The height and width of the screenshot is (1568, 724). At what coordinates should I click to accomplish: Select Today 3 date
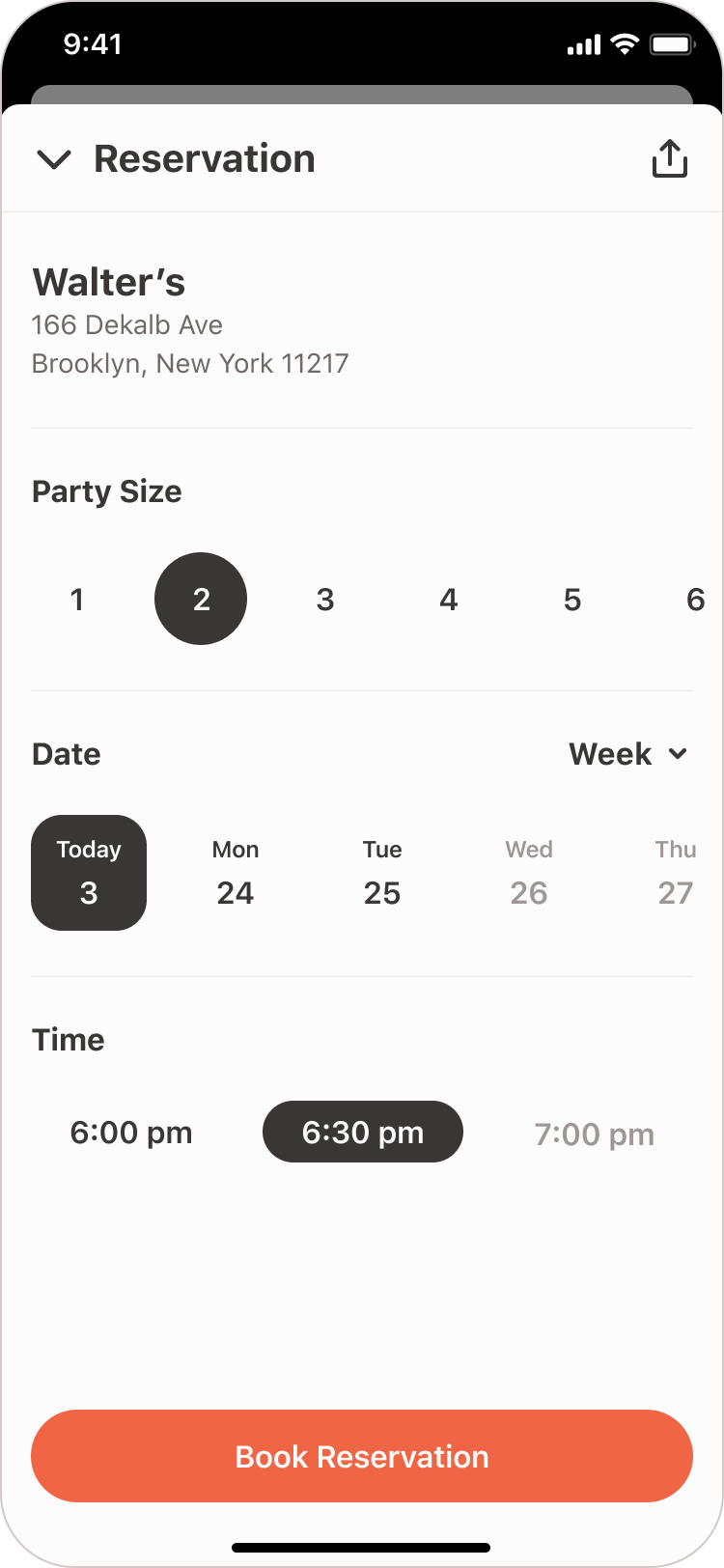[89, 873]
